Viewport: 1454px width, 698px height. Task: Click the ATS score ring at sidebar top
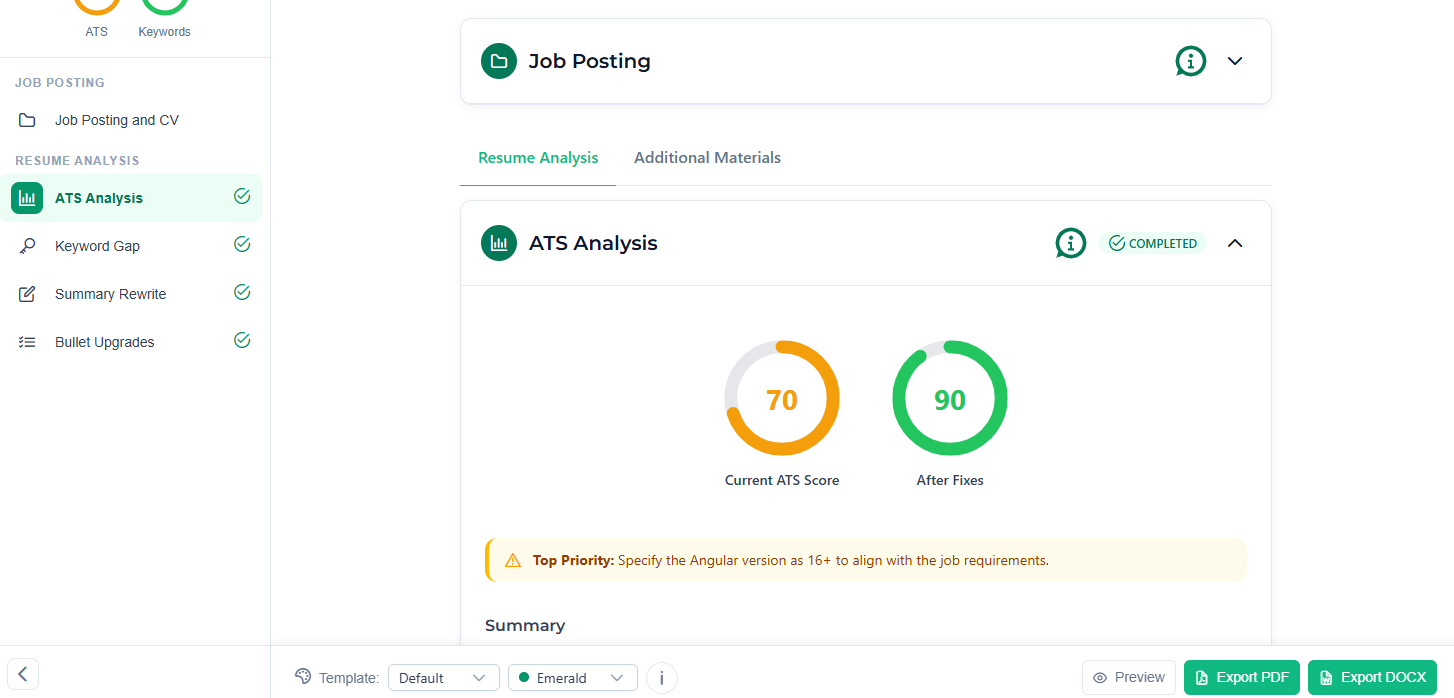[x=97, y=8]
